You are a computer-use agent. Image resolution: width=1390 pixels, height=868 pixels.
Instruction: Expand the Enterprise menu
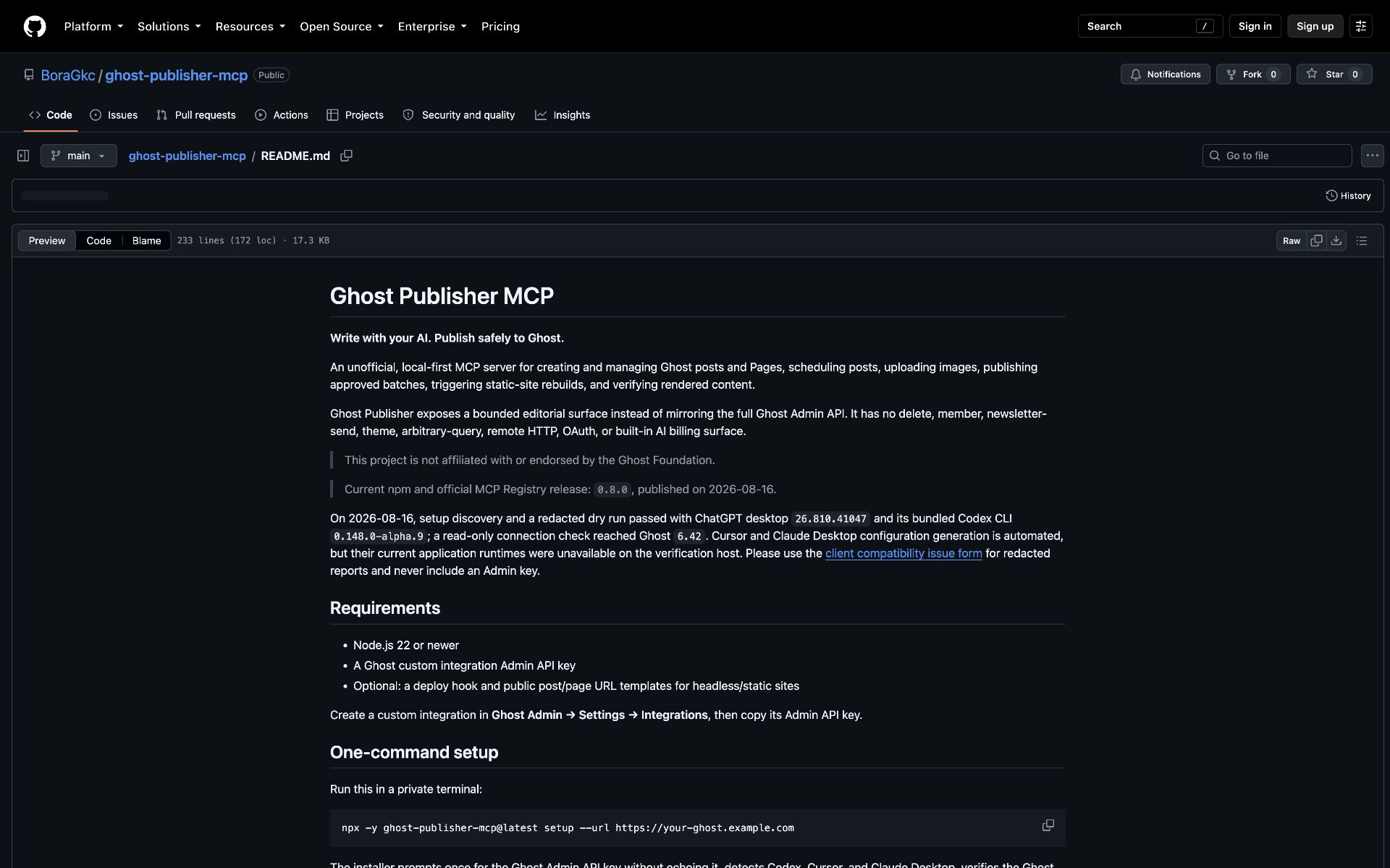[x=431, y=26]
